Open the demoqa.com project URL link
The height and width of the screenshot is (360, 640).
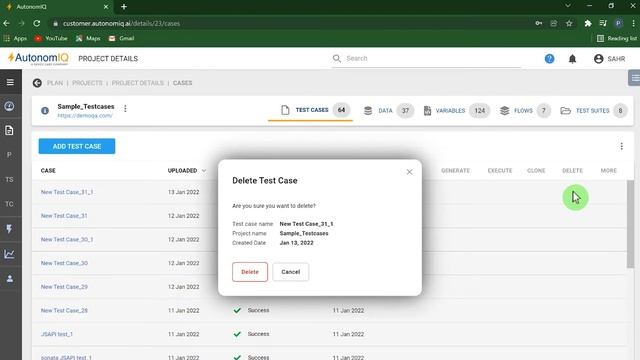85,116
